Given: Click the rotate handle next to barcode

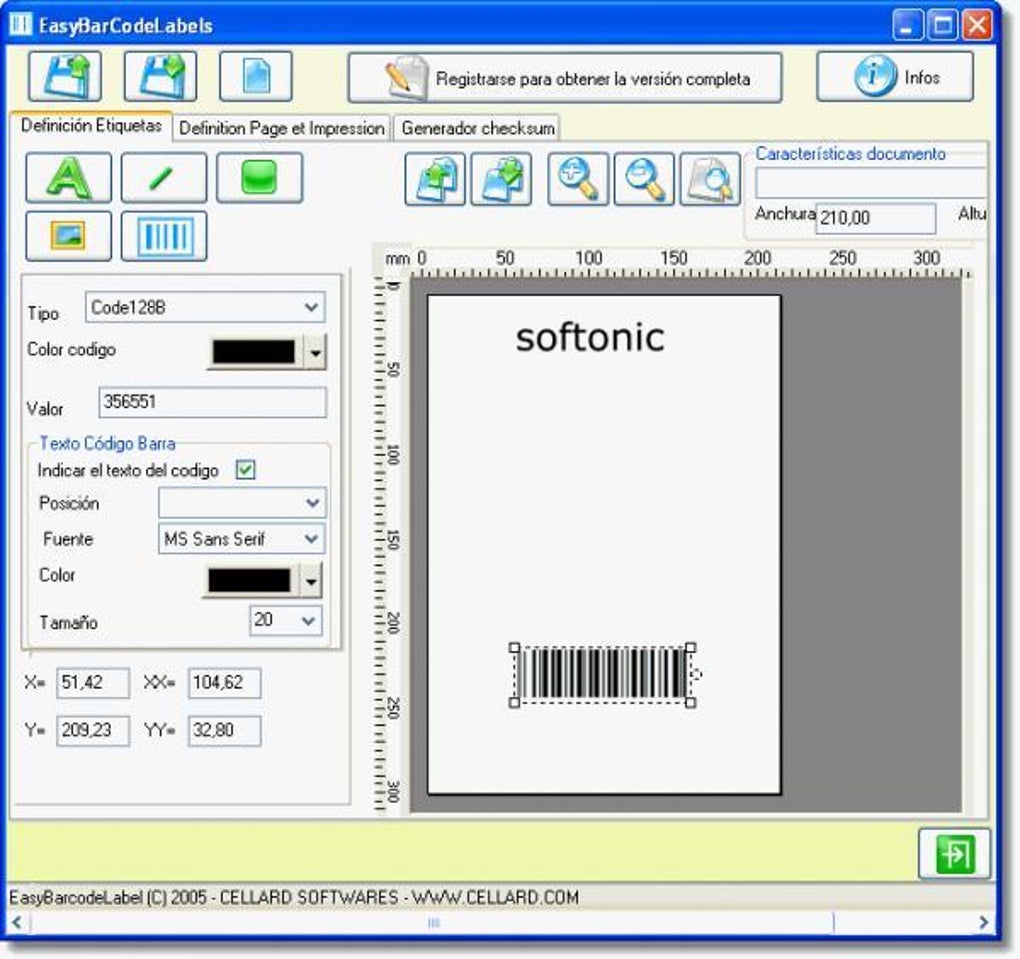Looking at the screenshot, I should pos(697,674).
